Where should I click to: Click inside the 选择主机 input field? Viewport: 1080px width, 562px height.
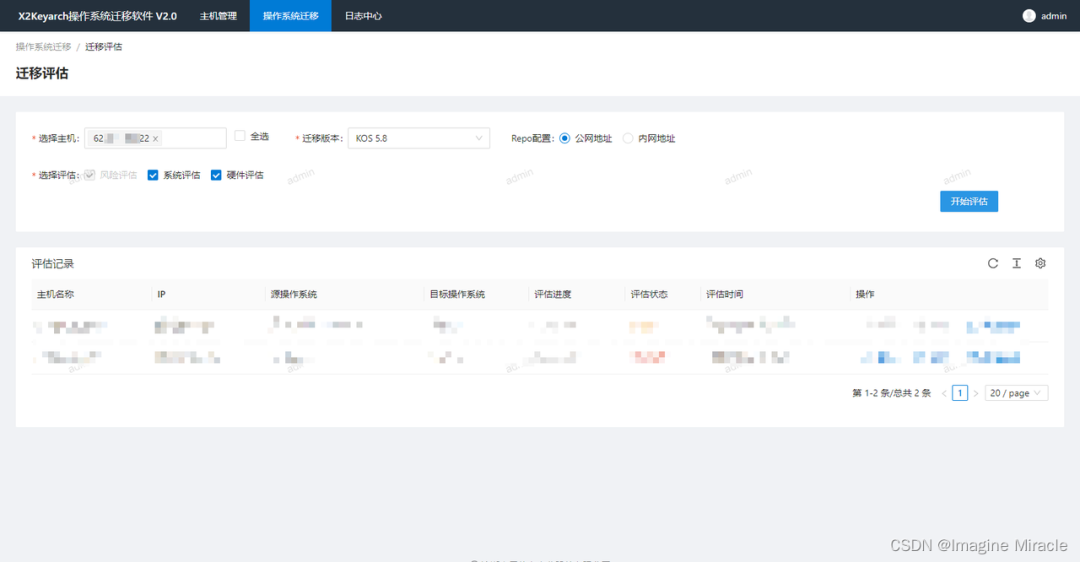pyautogui.click(x=195, y=139)
